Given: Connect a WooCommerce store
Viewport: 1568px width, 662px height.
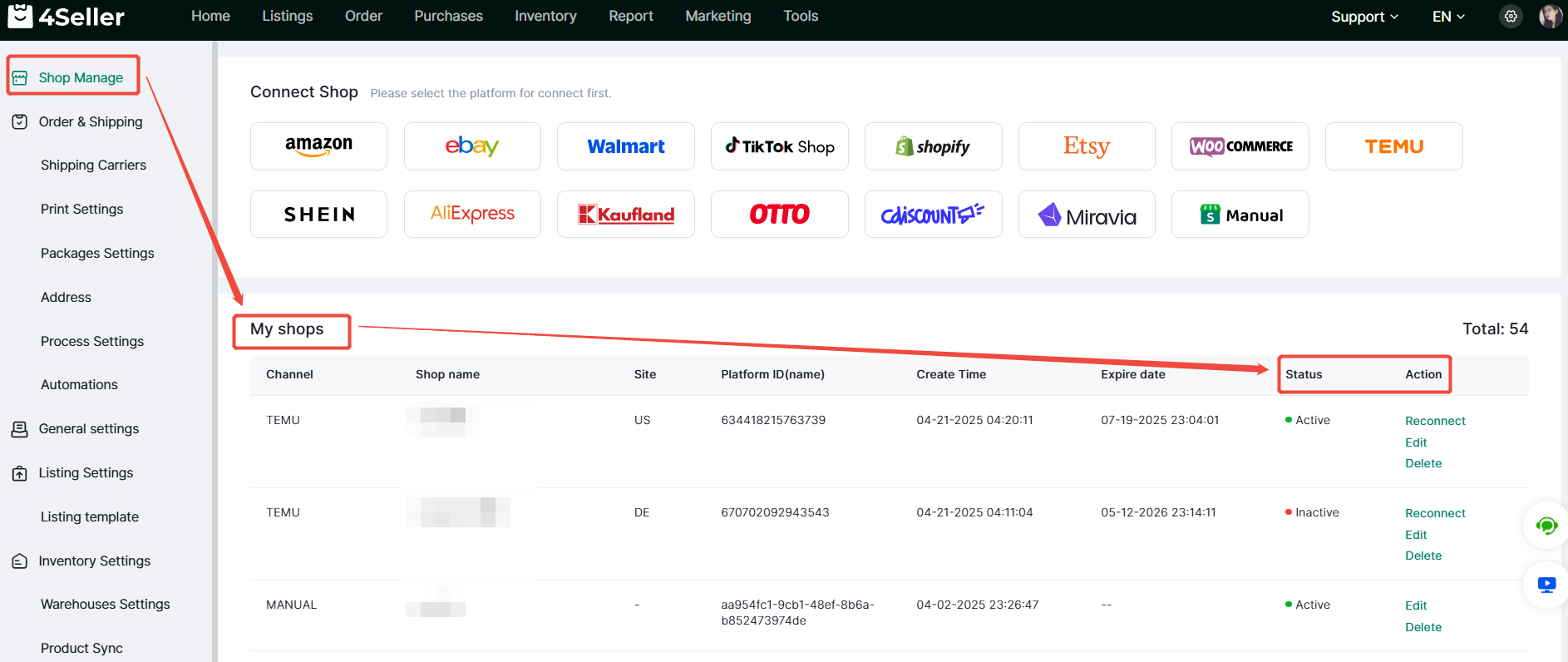Looking at the screenshot, I should pyautogui.click(x=1240, y=146).
